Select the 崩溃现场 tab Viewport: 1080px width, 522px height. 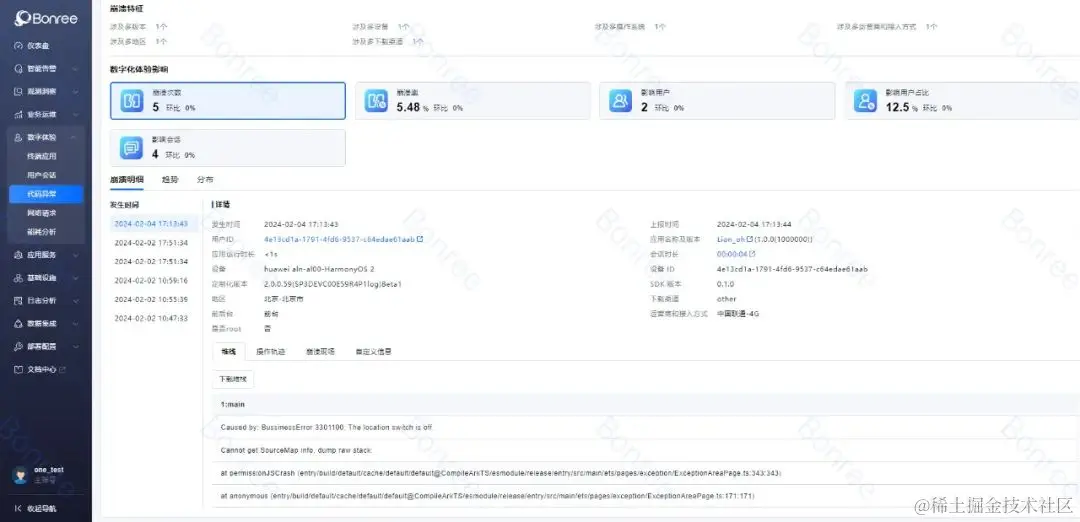point(320,351)
